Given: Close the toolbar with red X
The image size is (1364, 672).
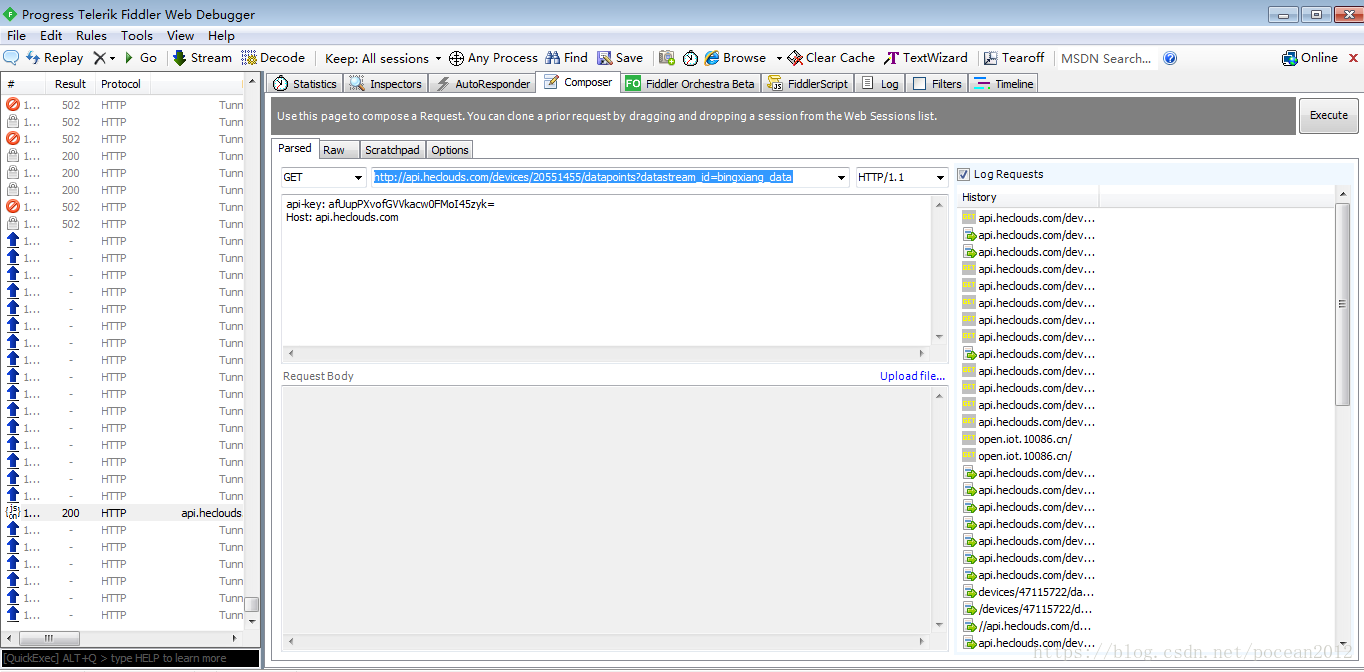Looking at the screenshot, I should [1354, 58].
